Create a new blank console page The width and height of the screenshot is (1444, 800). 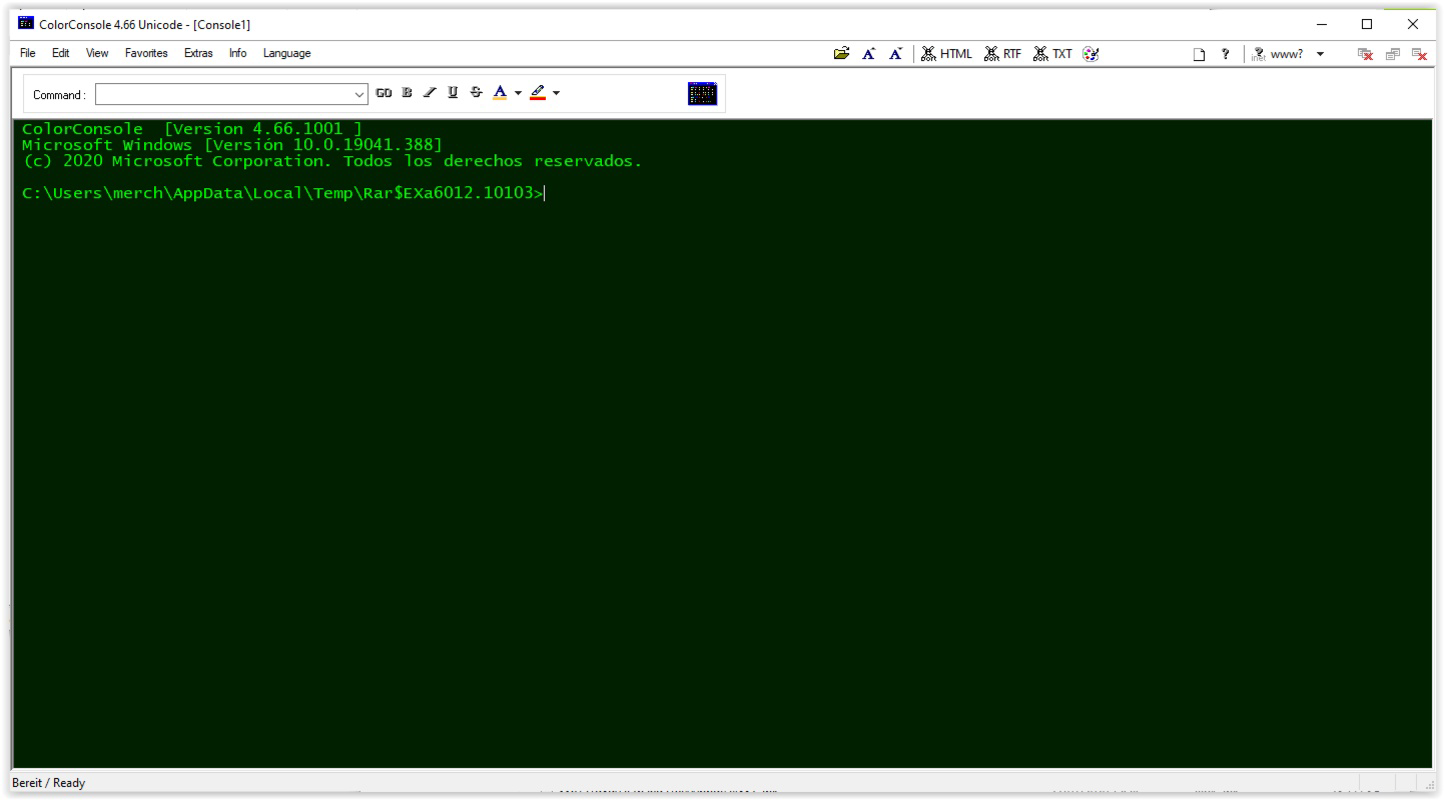1199,54
